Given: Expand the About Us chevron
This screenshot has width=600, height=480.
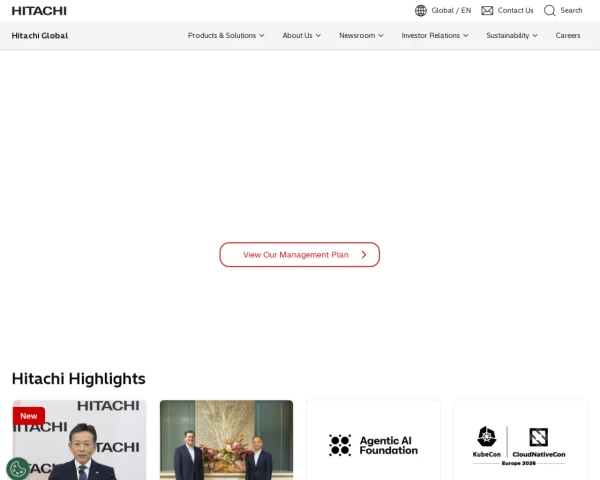Looking at the screenshot, I should pos(318,36).
